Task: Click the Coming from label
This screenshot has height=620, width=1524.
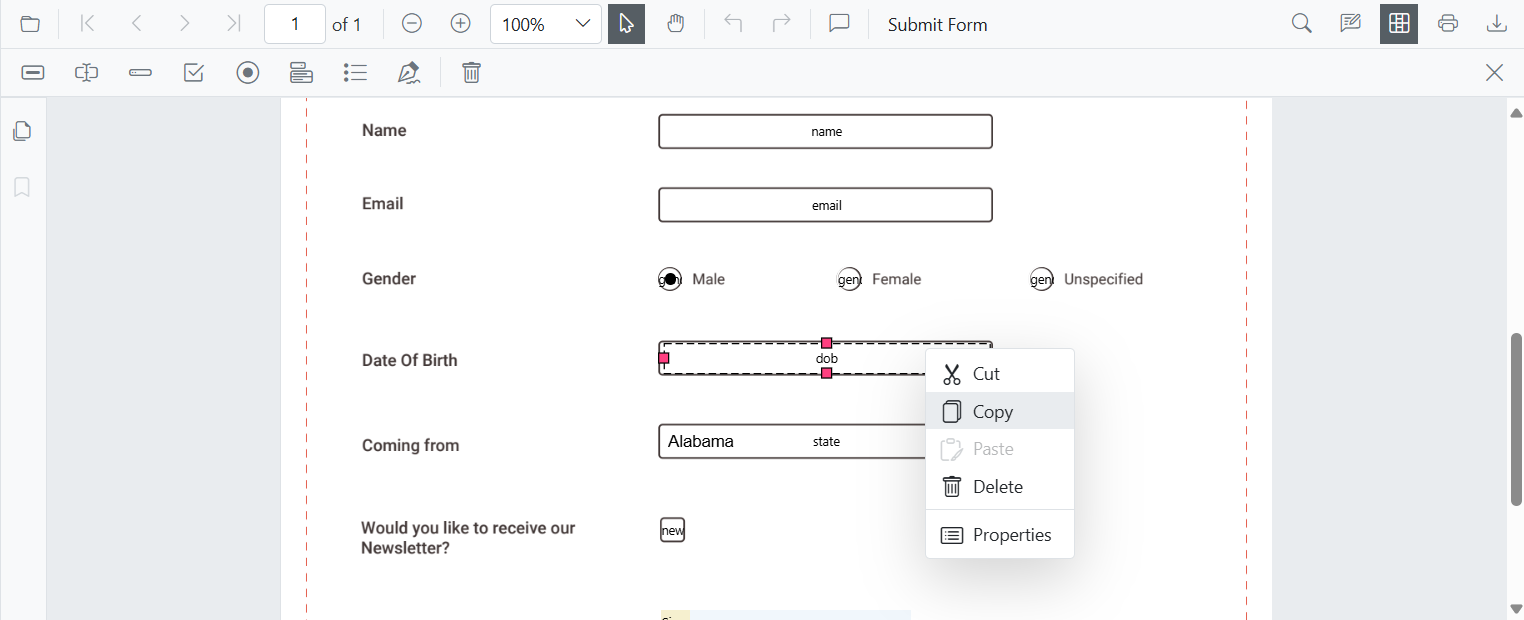Action: click(410, 445)
